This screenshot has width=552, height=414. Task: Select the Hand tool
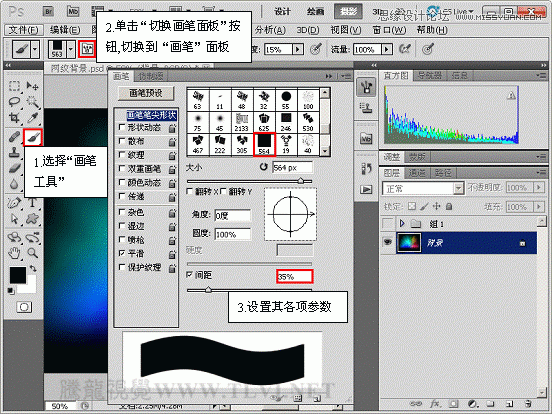(14, 253)
